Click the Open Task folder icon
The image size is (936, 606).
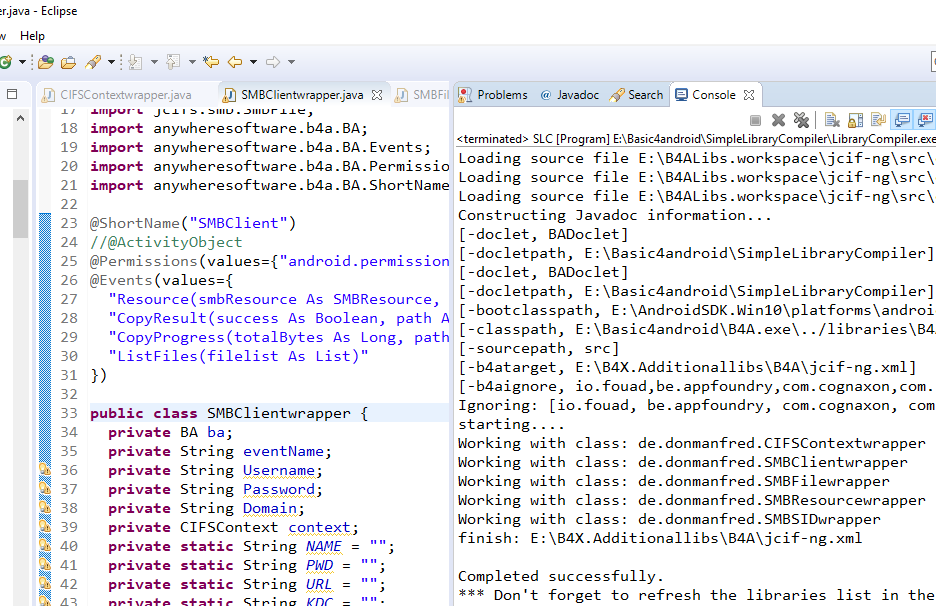68,62
